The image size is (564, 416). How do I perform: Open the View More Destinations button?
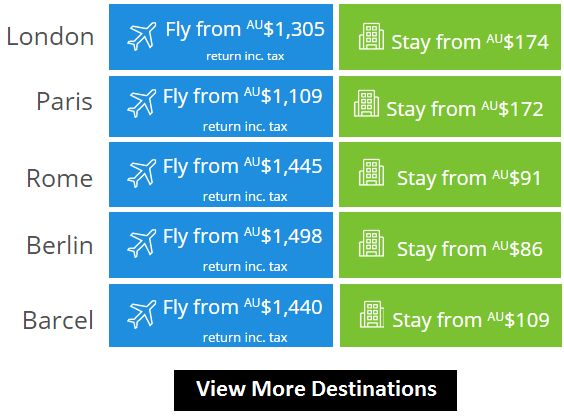pyautogui.click(x=315, y=390)
